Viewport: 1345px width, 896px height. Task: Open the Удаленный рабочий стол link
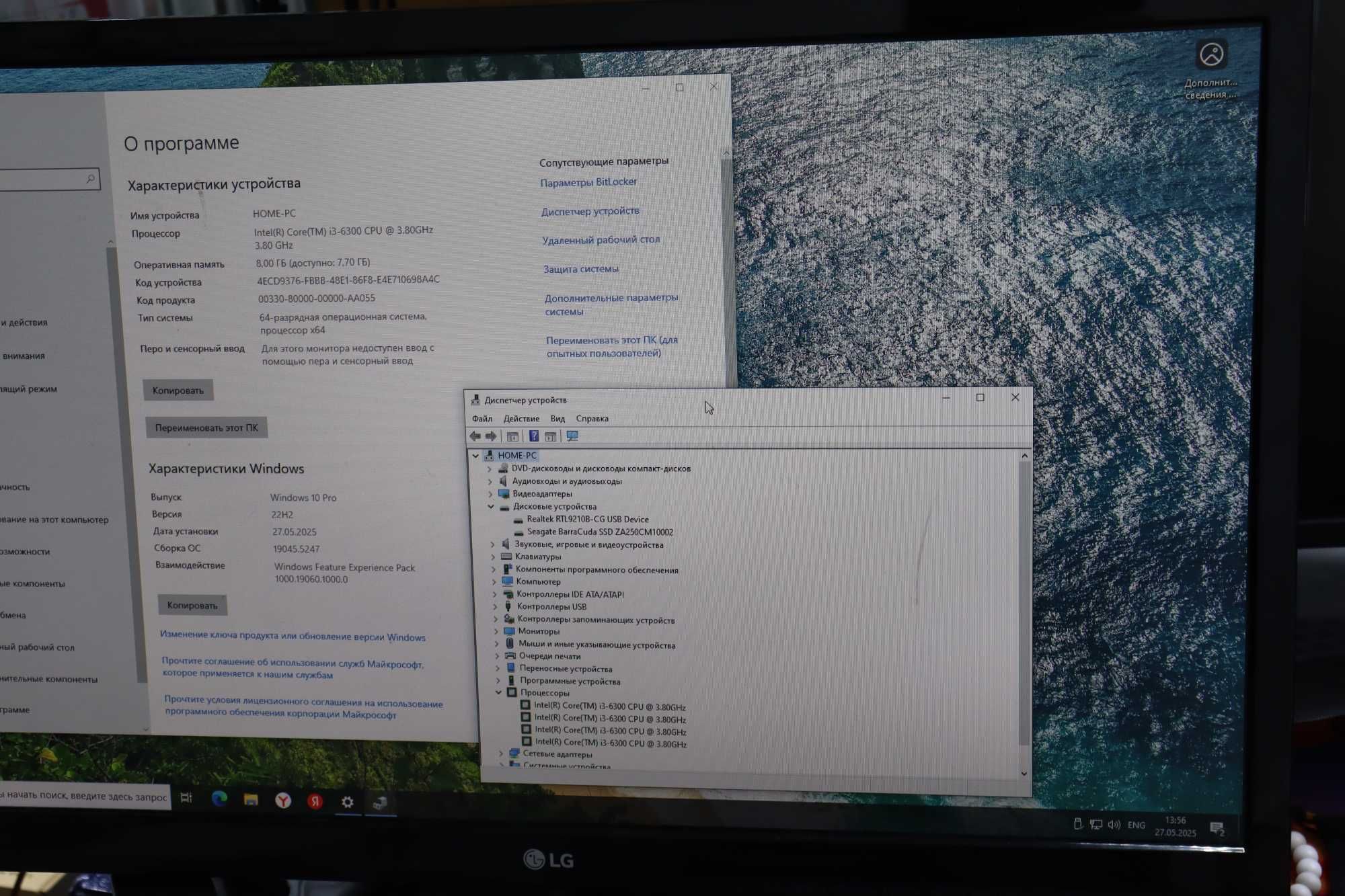(601, 240)
